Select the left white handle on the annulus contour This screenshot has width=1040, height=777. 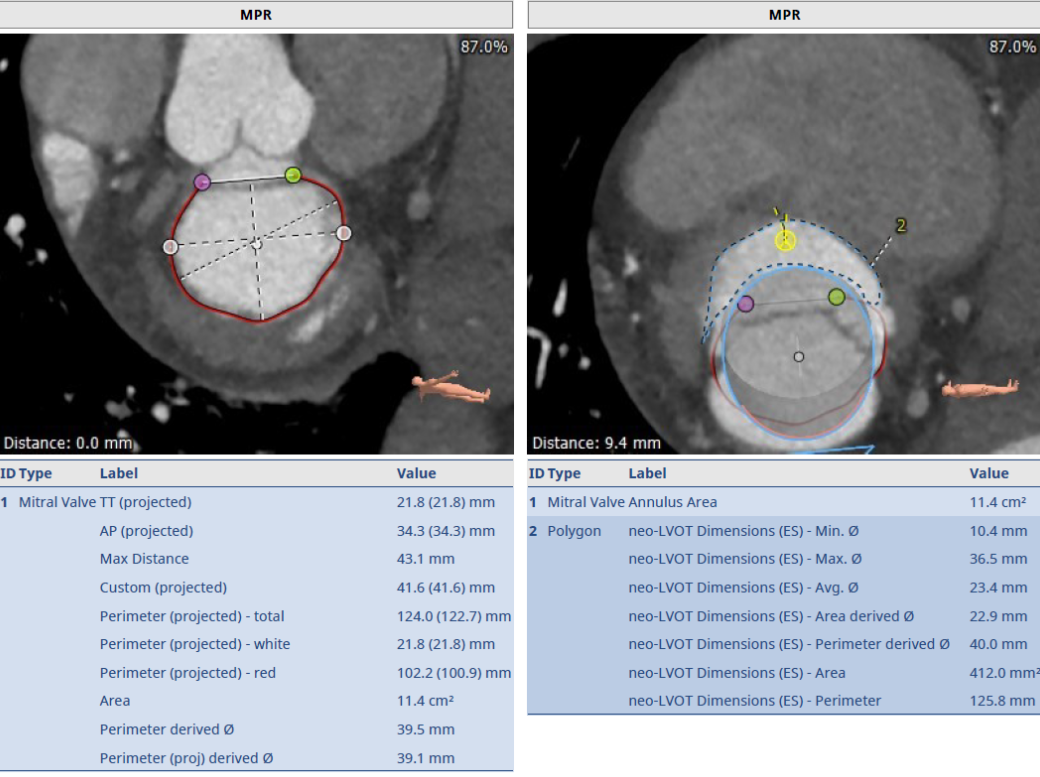coord(170,246)
